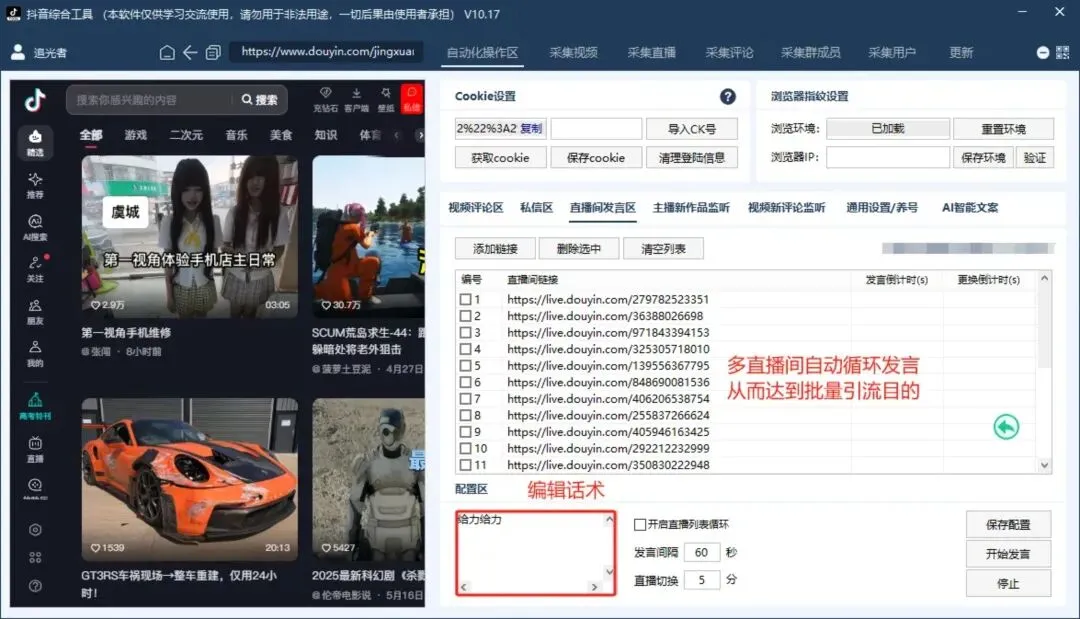Click the 保存cookie button
This screenshot has width=1080, height=619.
(596, 158)
